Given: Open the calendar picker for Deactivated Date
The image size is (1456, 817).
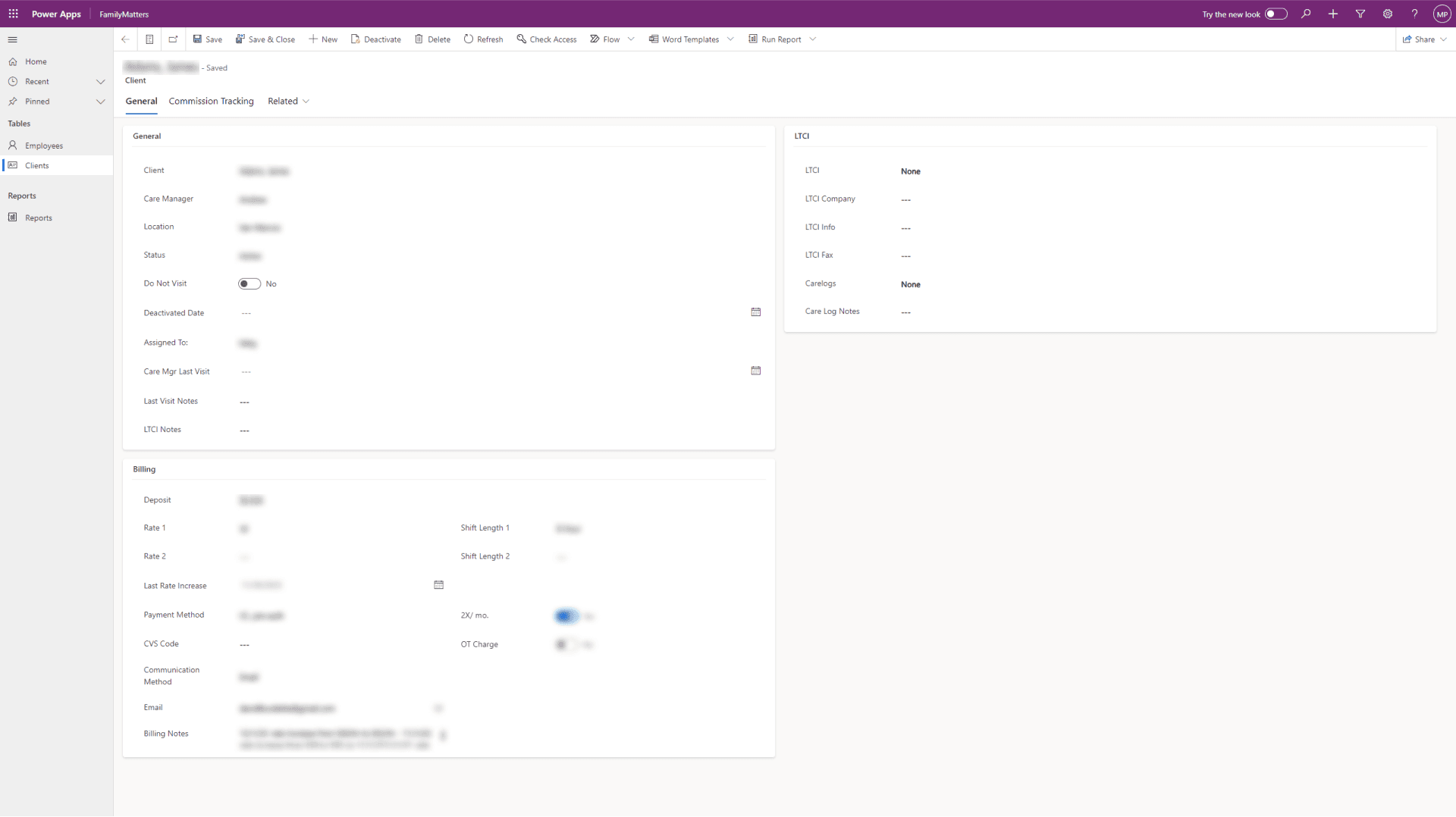Looking at the screenshot, I should 756,312.
